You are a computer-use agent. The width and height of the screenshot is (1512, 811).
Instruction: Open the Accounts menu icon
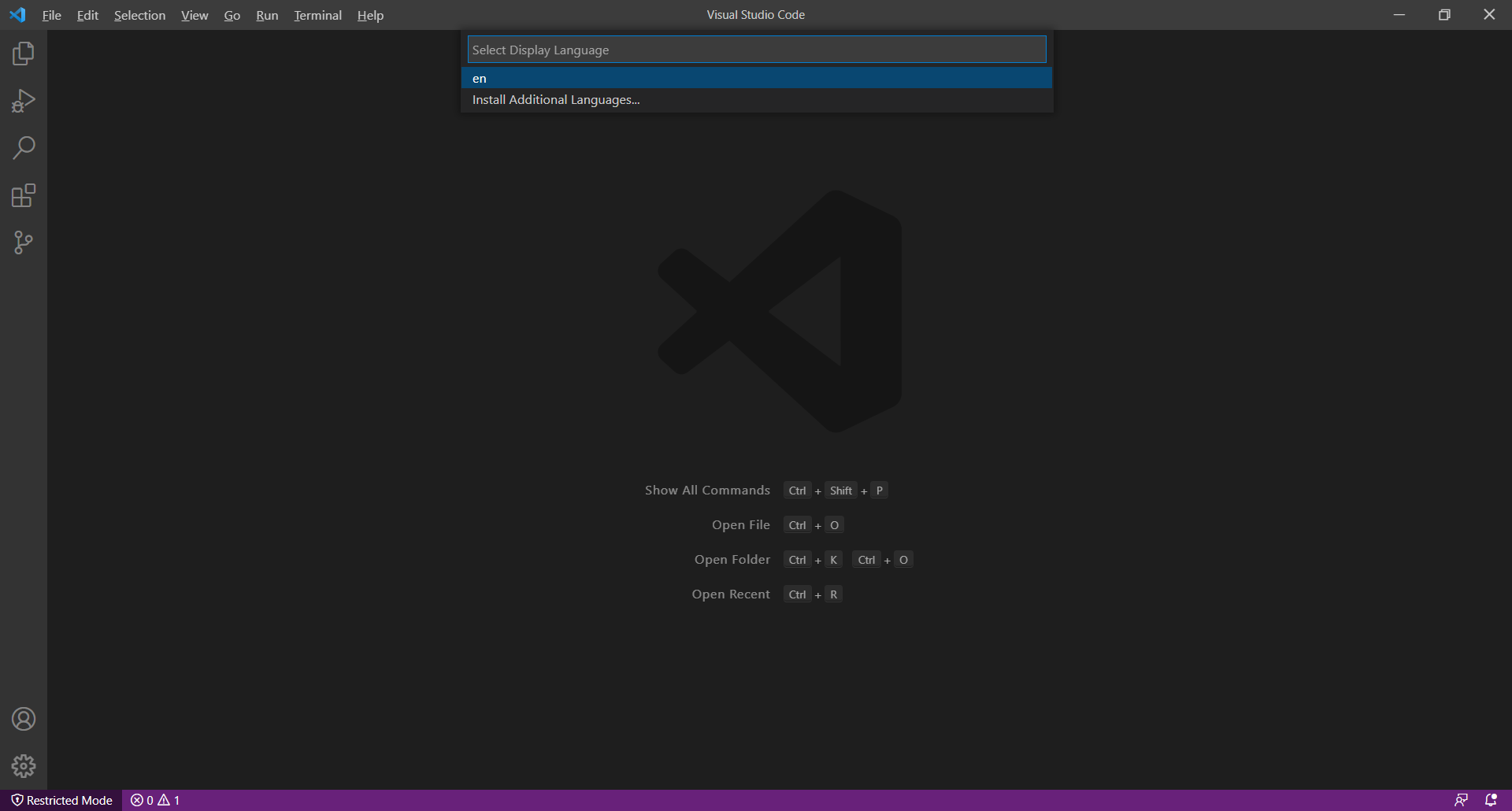click(24, 719)
